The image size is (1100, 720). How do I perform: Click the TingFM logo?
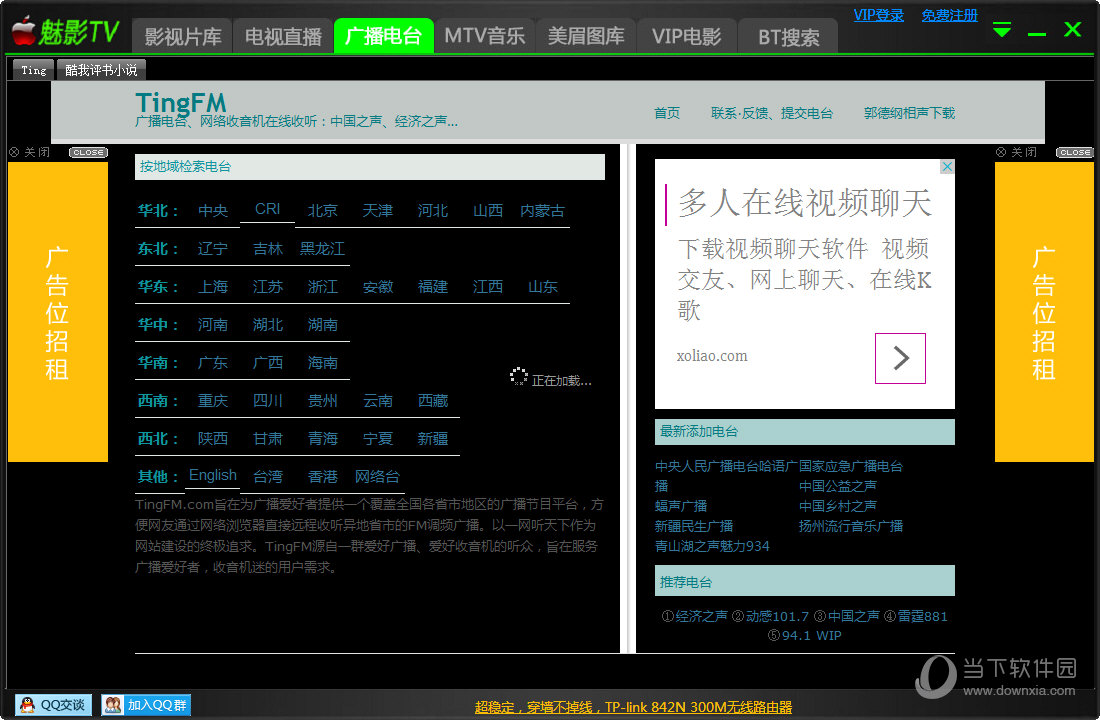tap(180, 103)
